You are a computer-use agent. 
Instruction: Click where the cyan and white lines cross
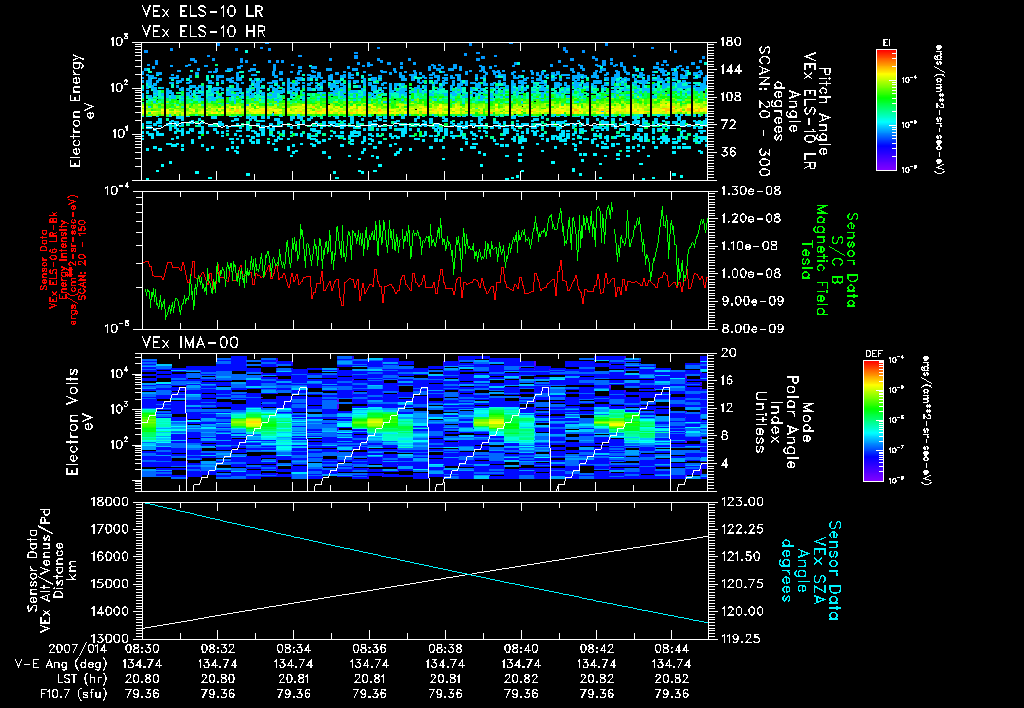pos(469,574)
